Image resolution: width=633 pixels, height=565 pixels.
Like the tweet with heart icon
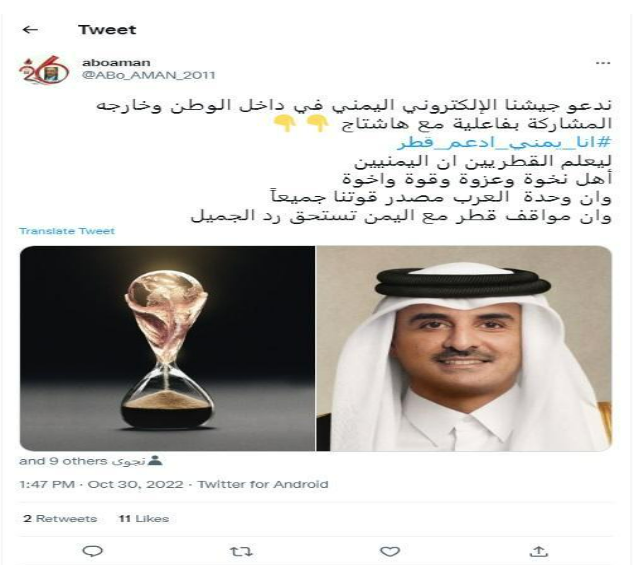pyautogui.click(x=390, y=551)
